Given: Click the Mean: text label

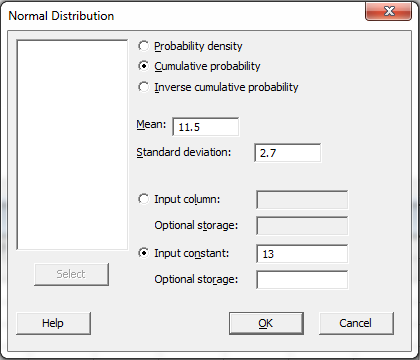Looking at the screenshot, I should coord(151,125).
